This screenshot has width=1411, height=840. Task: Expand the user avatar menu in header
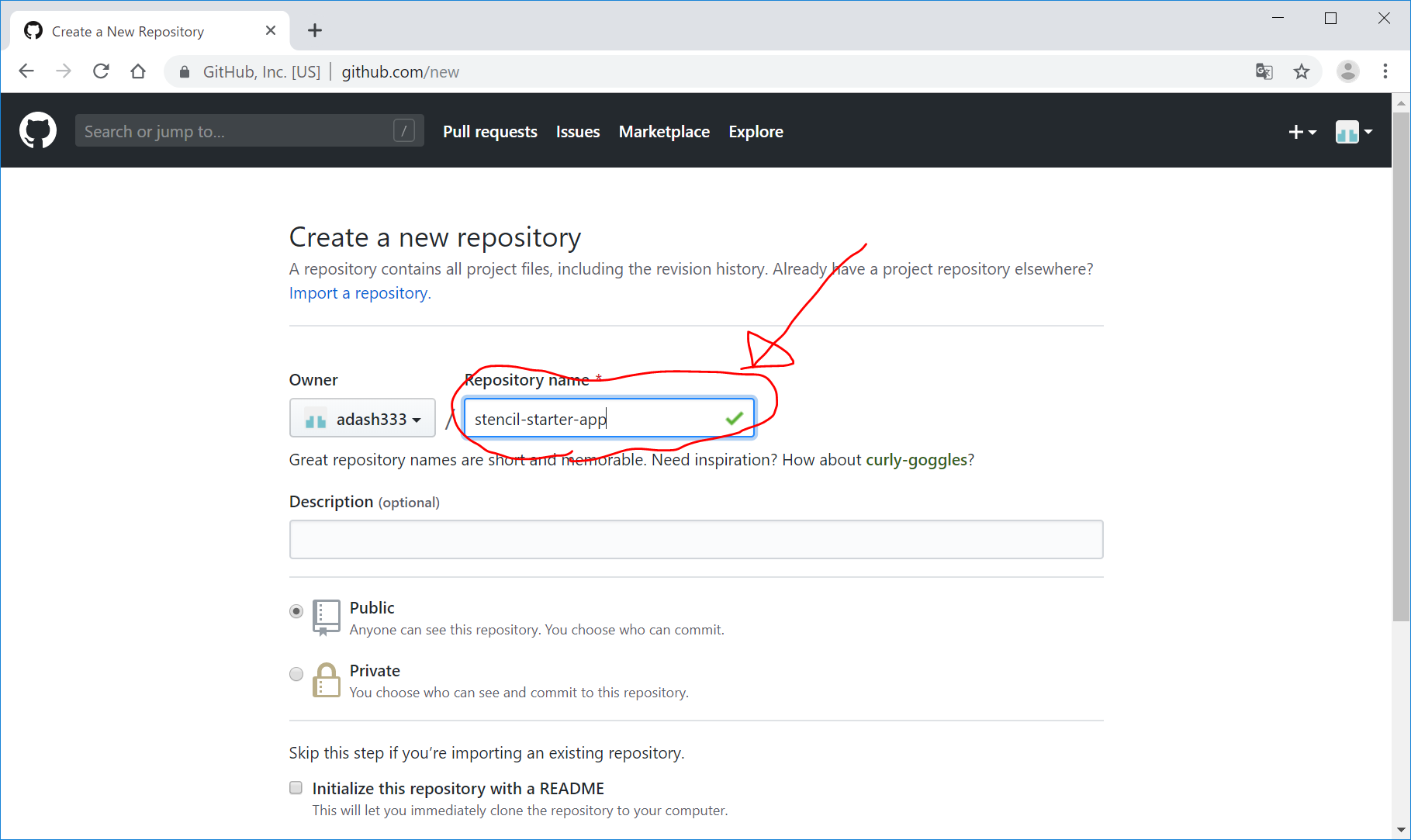(x=1354, y=132)
